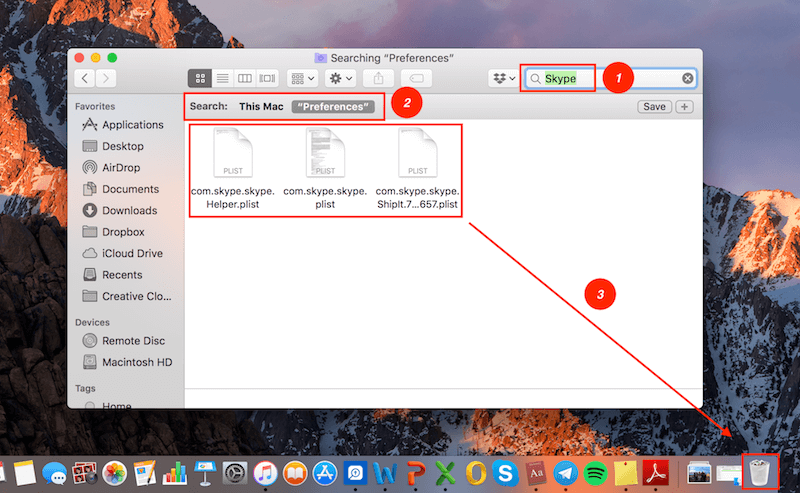
Task: Go forward in Finder history
Action: click(x=106, y=78)
